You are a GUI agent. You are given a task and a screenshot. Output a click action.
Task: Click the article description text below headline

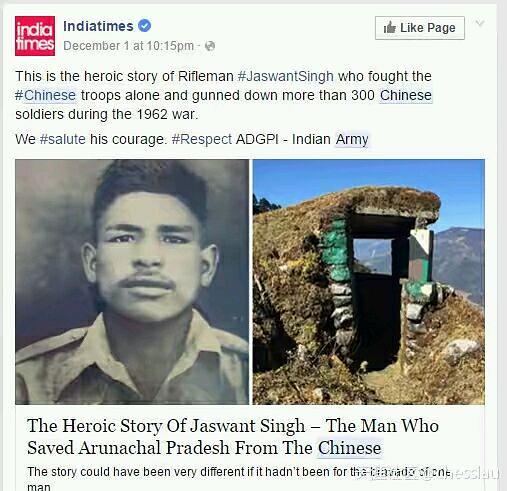pyautogui.click(x=238, y=479)
